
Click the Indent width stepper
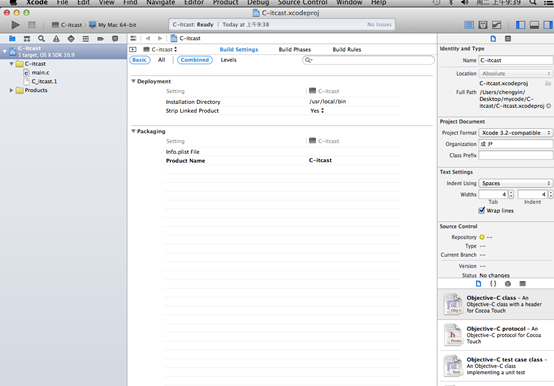pos(550,194)
